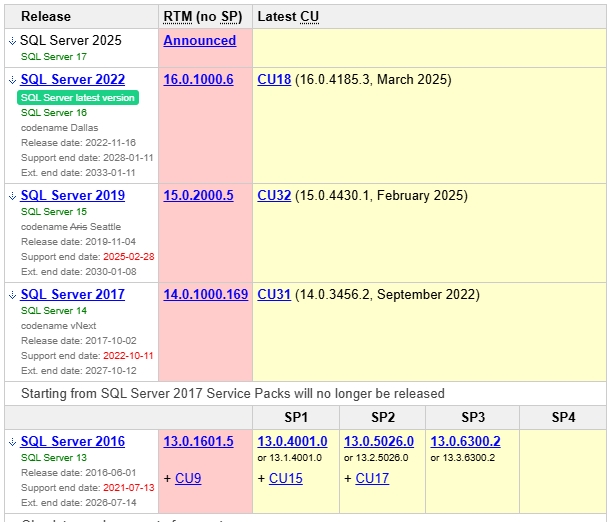
Task: Click the down-arrow icon beside SQL Server 2017
Action: 12,295
